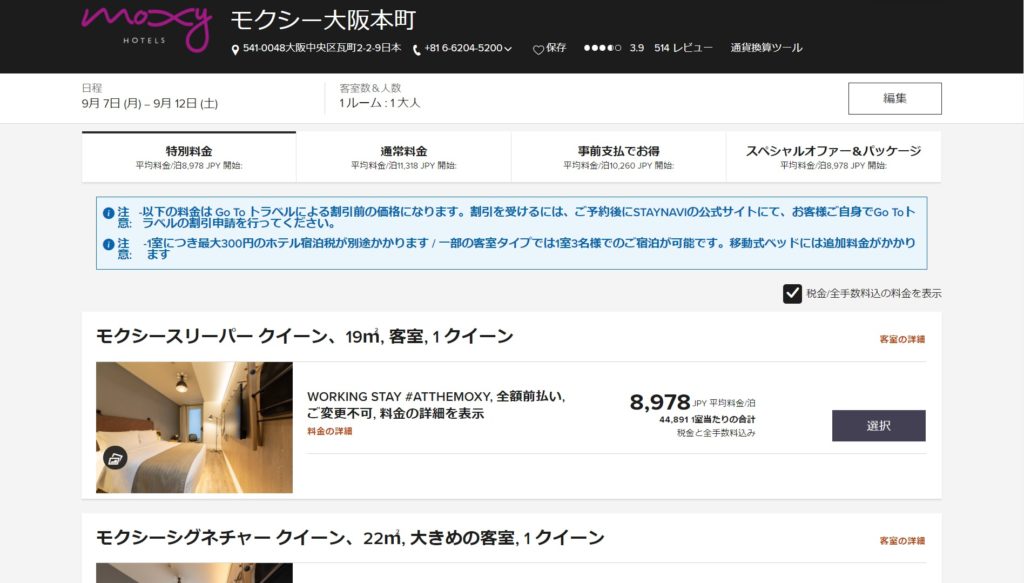The width and height of the screenshot is (1024, 583).
Task: Open the 514 レビュー reviews link
Action: coord(683,48)
